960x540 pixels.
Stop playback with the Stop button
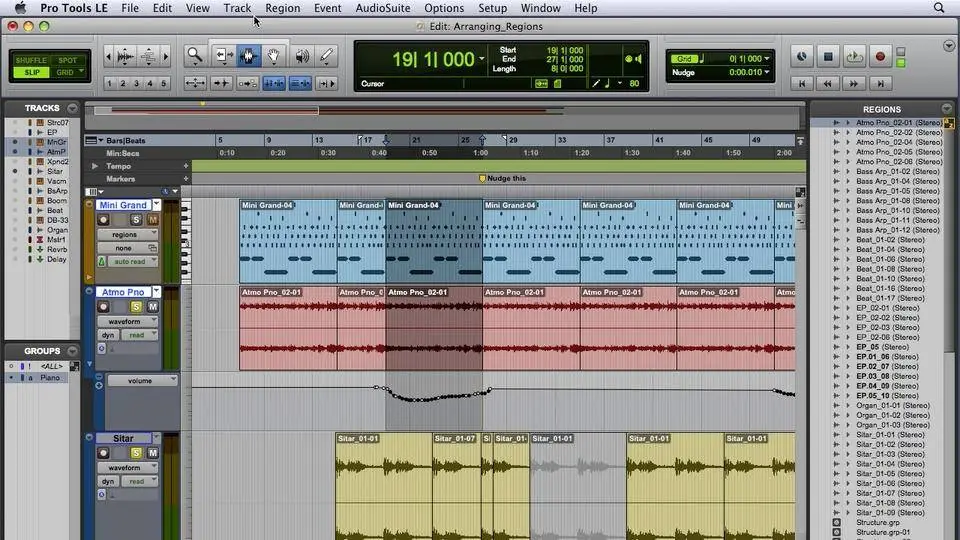828,56
